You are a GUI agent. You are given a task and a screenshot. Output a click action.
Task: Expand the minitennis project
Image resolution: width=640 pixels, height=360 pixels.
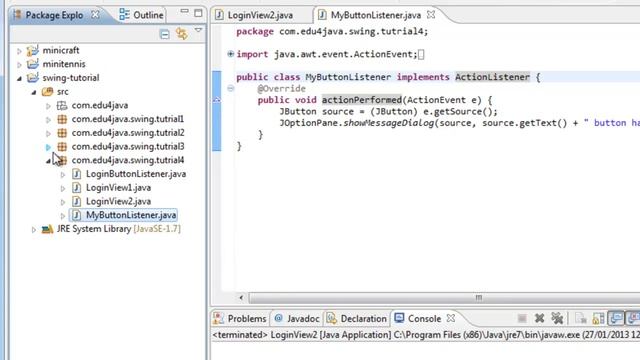click(x=19, y=64)
